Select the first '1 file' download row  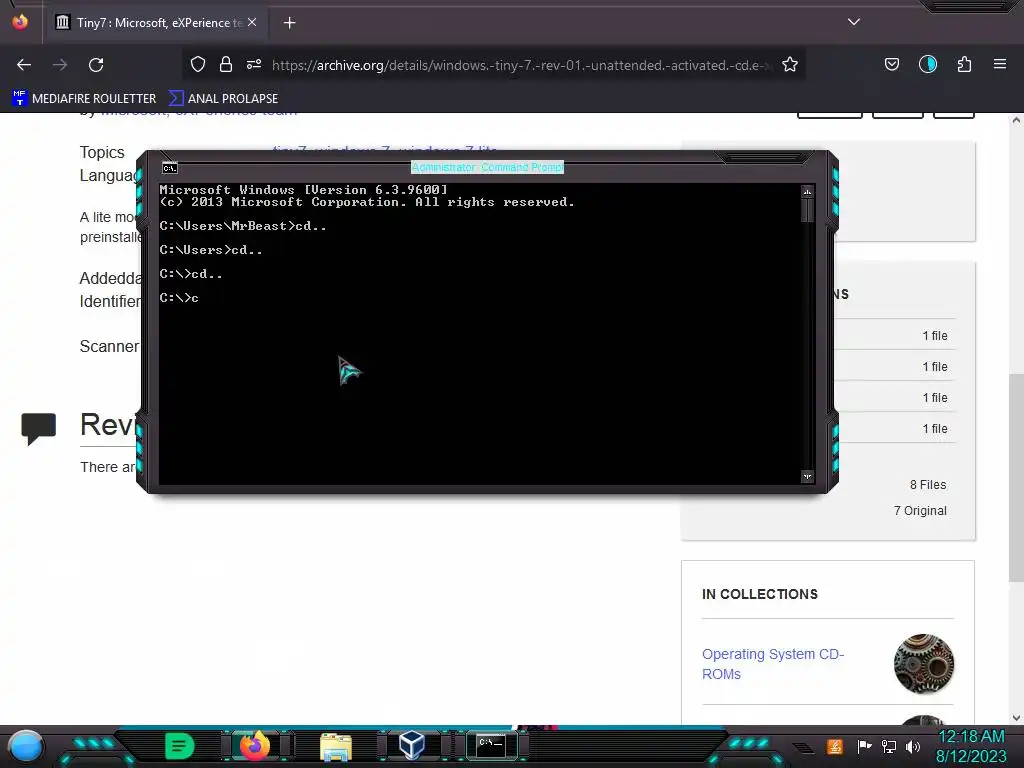[935, 336]
